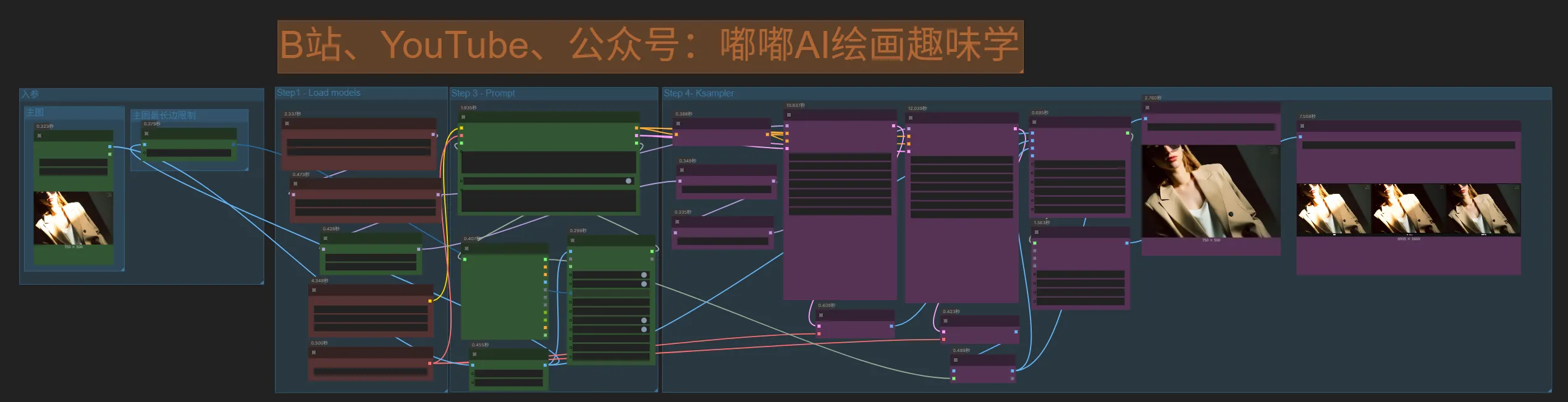
Task: Open the input image thumbnail in 0.323秒 node
Action: point(74,218)
